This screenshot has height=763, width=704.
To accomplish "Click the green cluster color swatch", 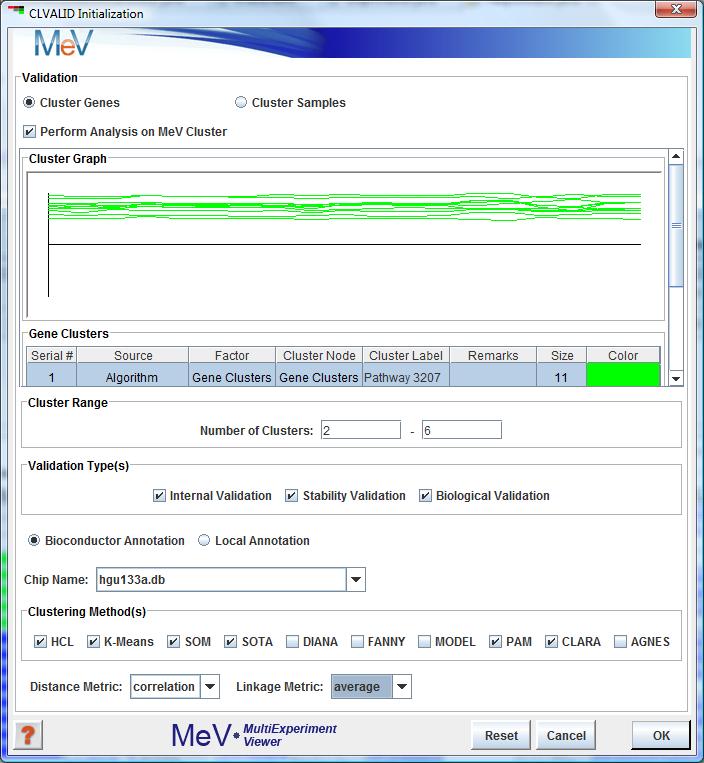I will coord(623,377).
